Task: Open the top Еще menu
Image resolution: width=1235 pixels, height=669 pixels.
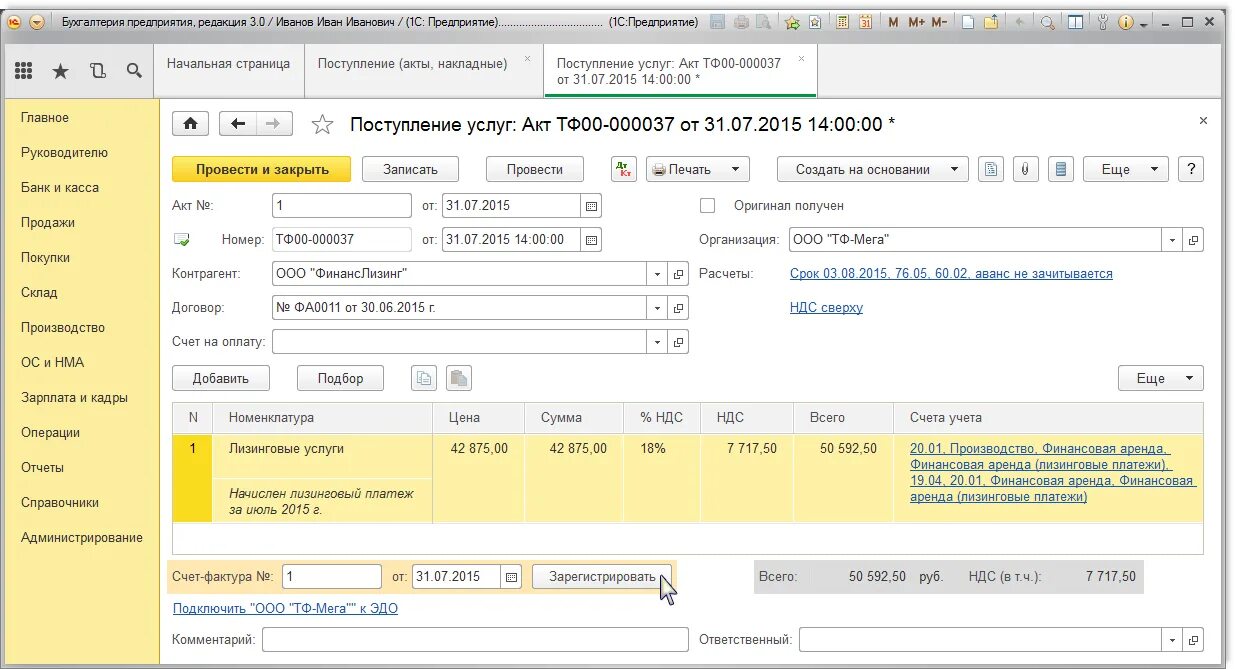Action: [x=1126, y=169]
